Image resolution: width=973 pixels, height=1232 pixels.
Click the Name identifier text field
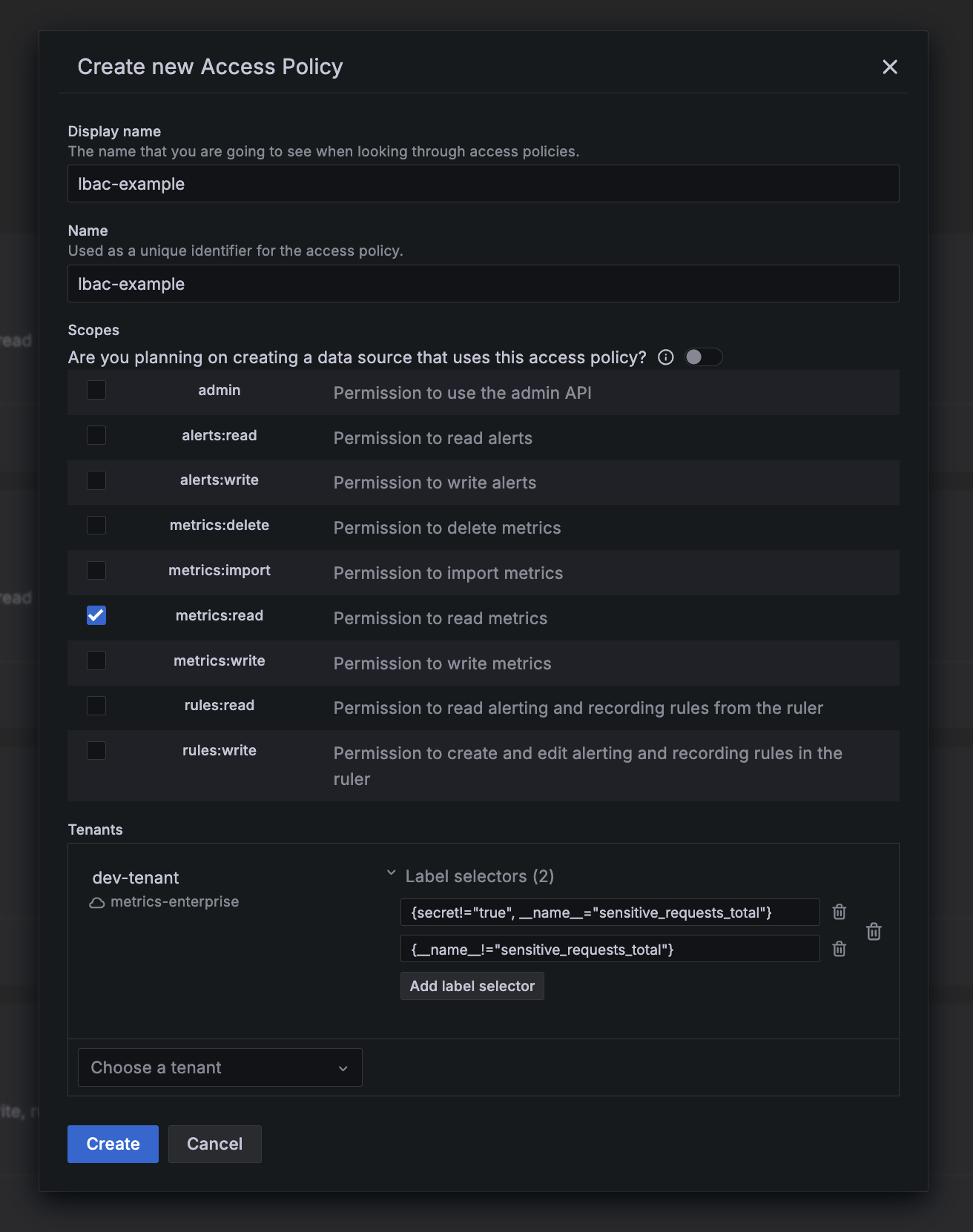483,284
